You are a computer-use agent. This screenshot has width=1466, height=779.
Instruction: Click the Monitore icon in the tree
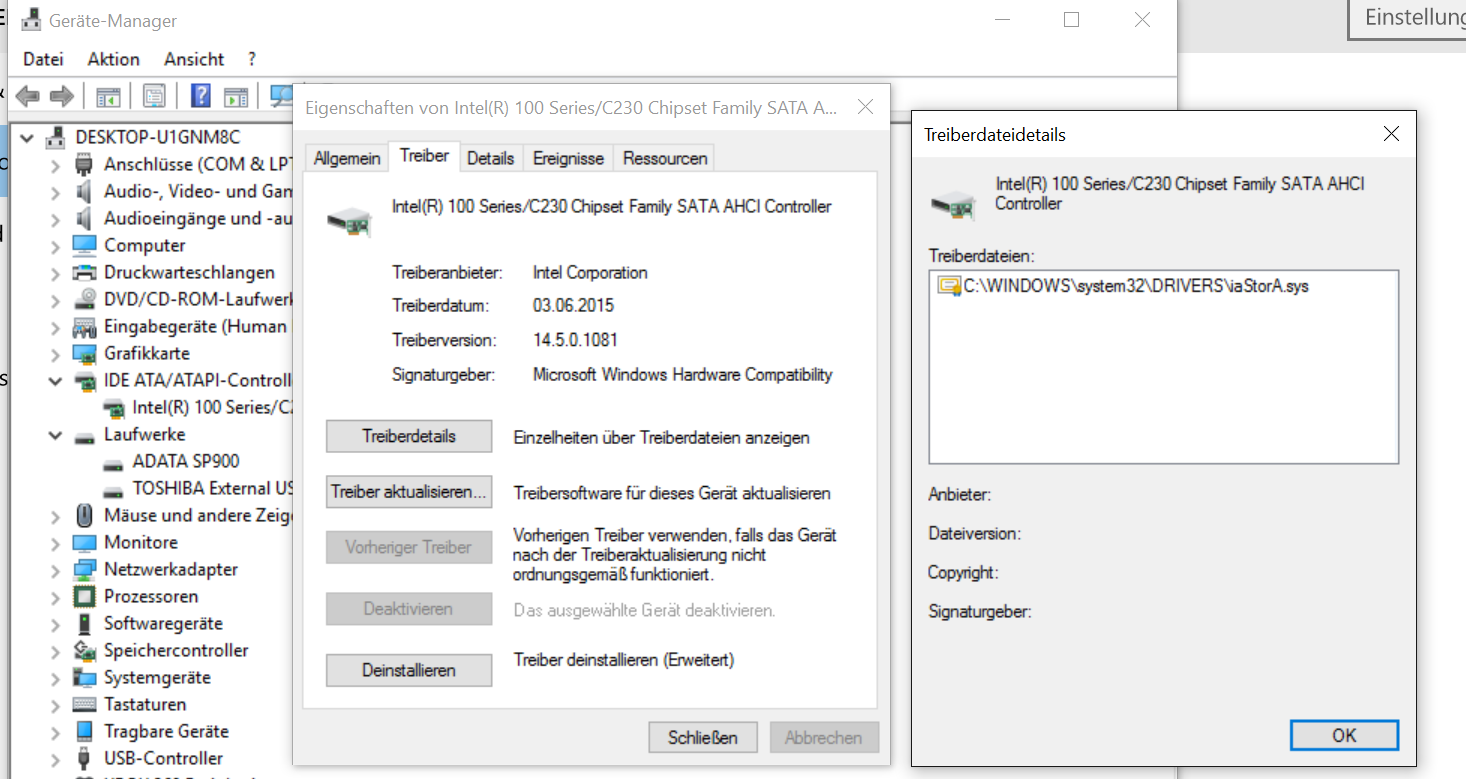[85, 542]
